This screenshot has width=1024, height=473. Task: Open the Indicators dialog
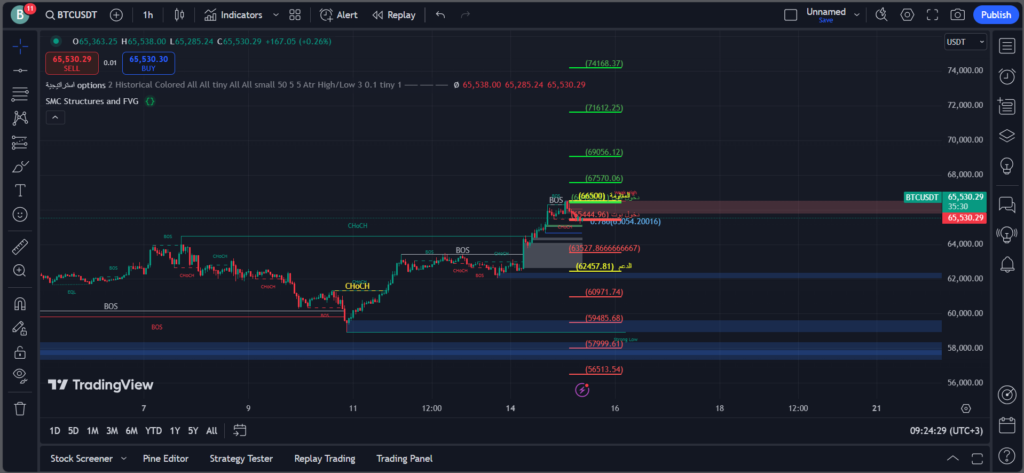[x=232, y=14]
